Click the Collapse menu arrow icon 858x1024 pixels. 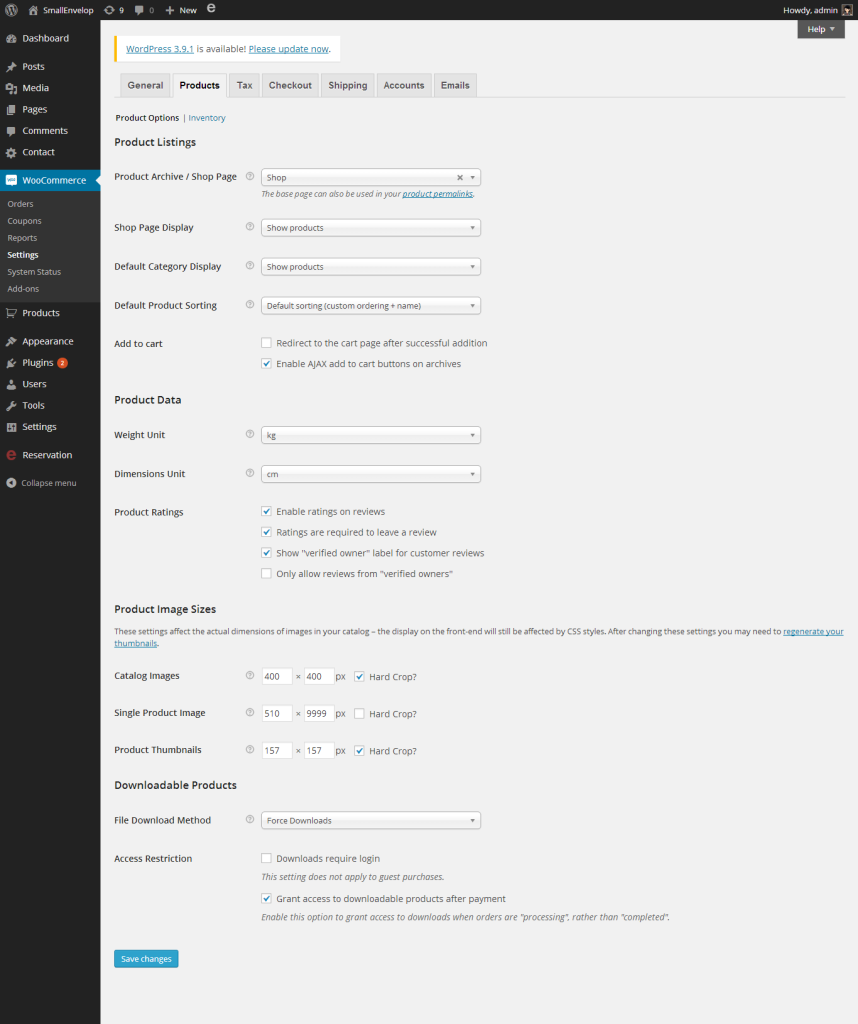[11, 483]
